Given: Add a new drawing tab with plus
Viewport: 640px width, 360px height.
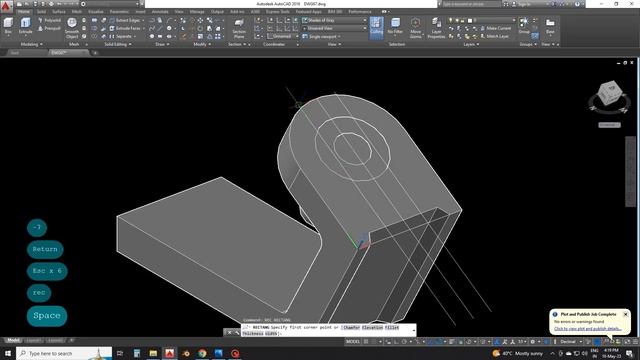Looking at the screenshot, I should point(95,53).
